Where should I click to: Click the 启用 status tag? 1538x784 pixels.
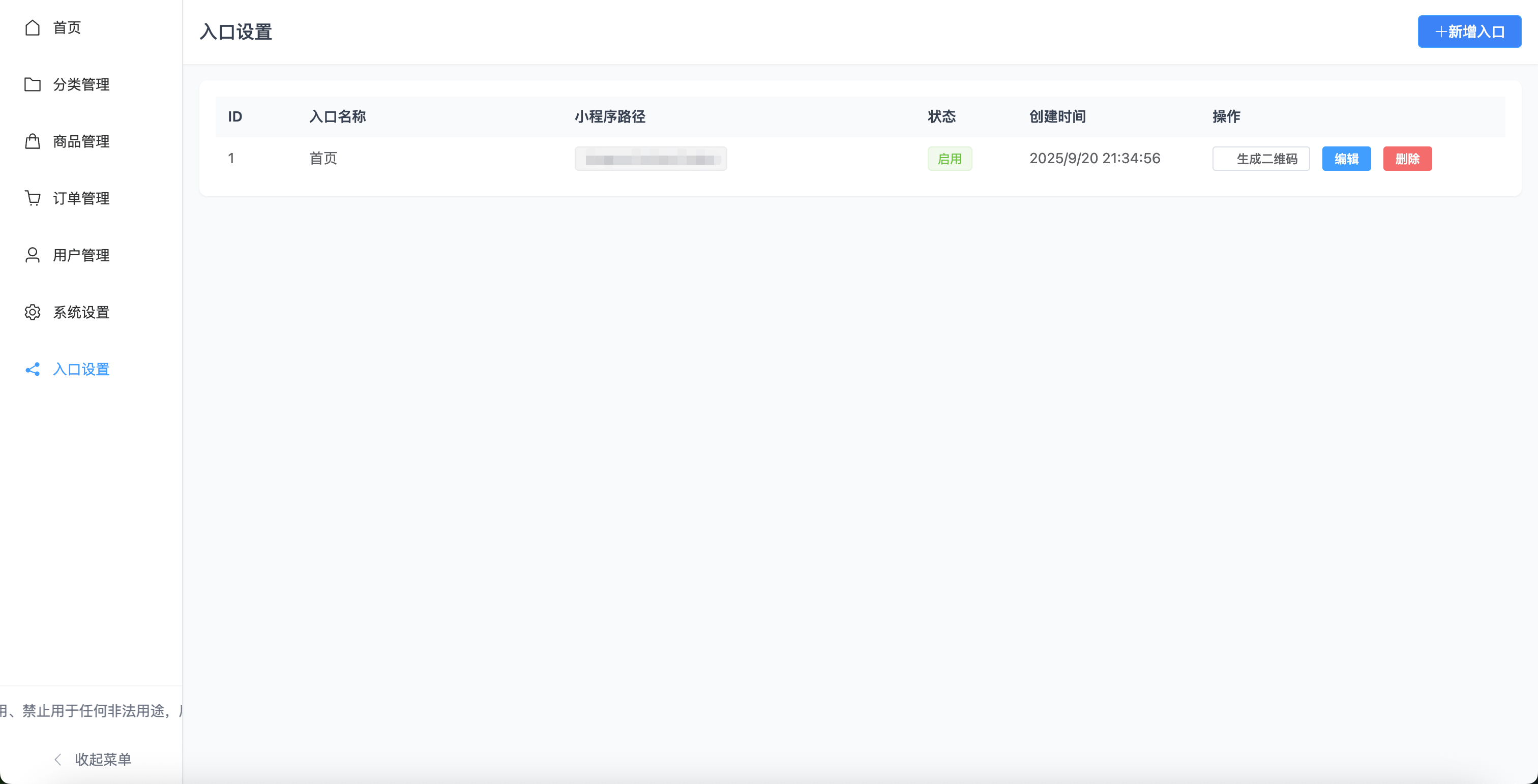point(950,159)
